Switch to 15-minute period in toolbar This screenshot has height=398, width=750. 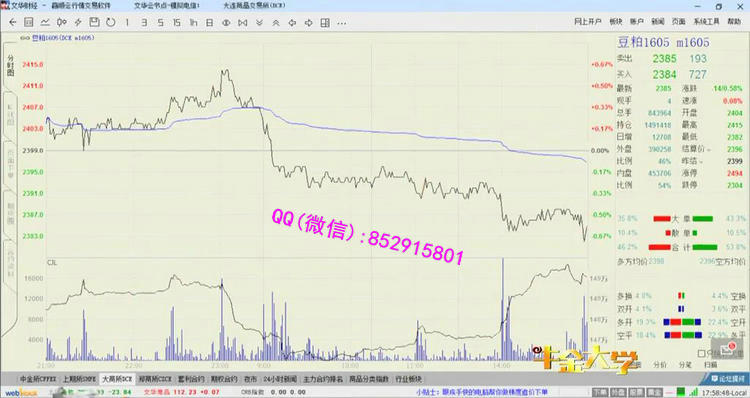point(177,22)
